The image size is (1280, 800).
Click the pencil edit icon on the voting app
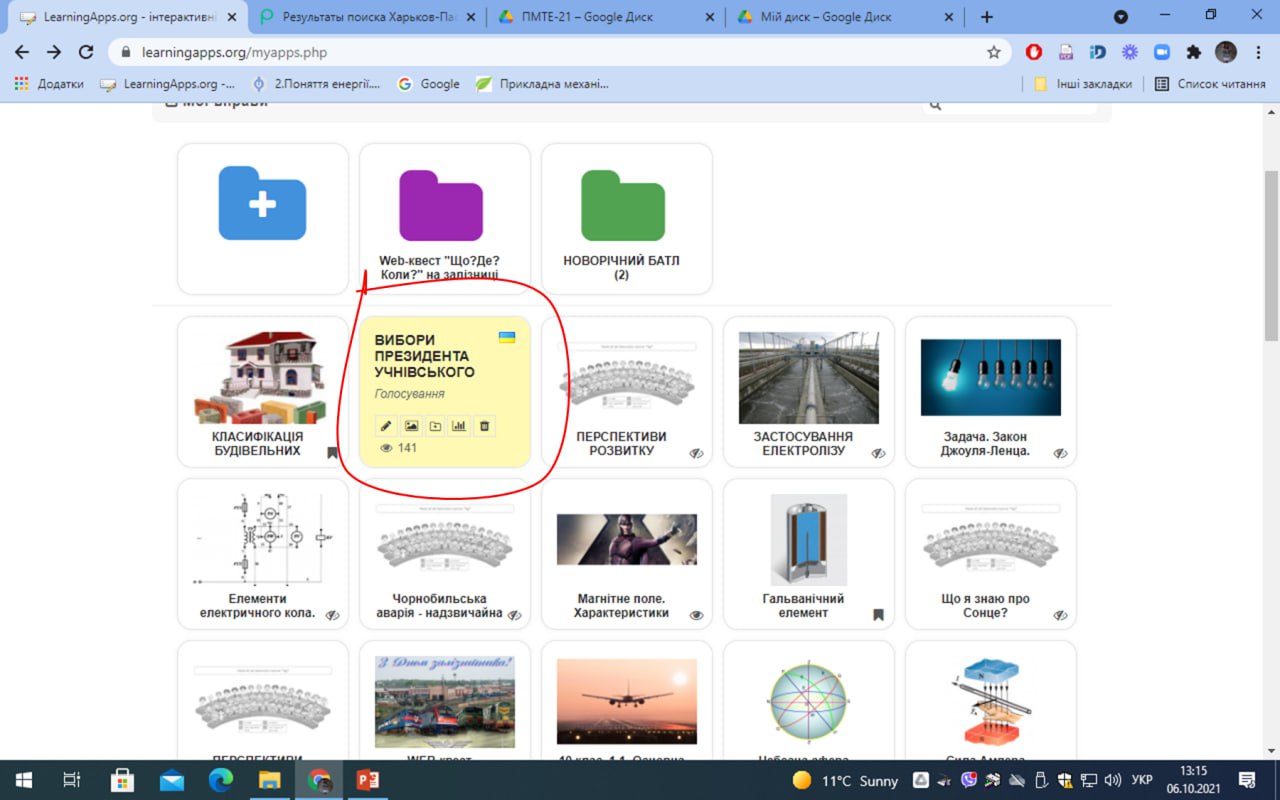386,426
